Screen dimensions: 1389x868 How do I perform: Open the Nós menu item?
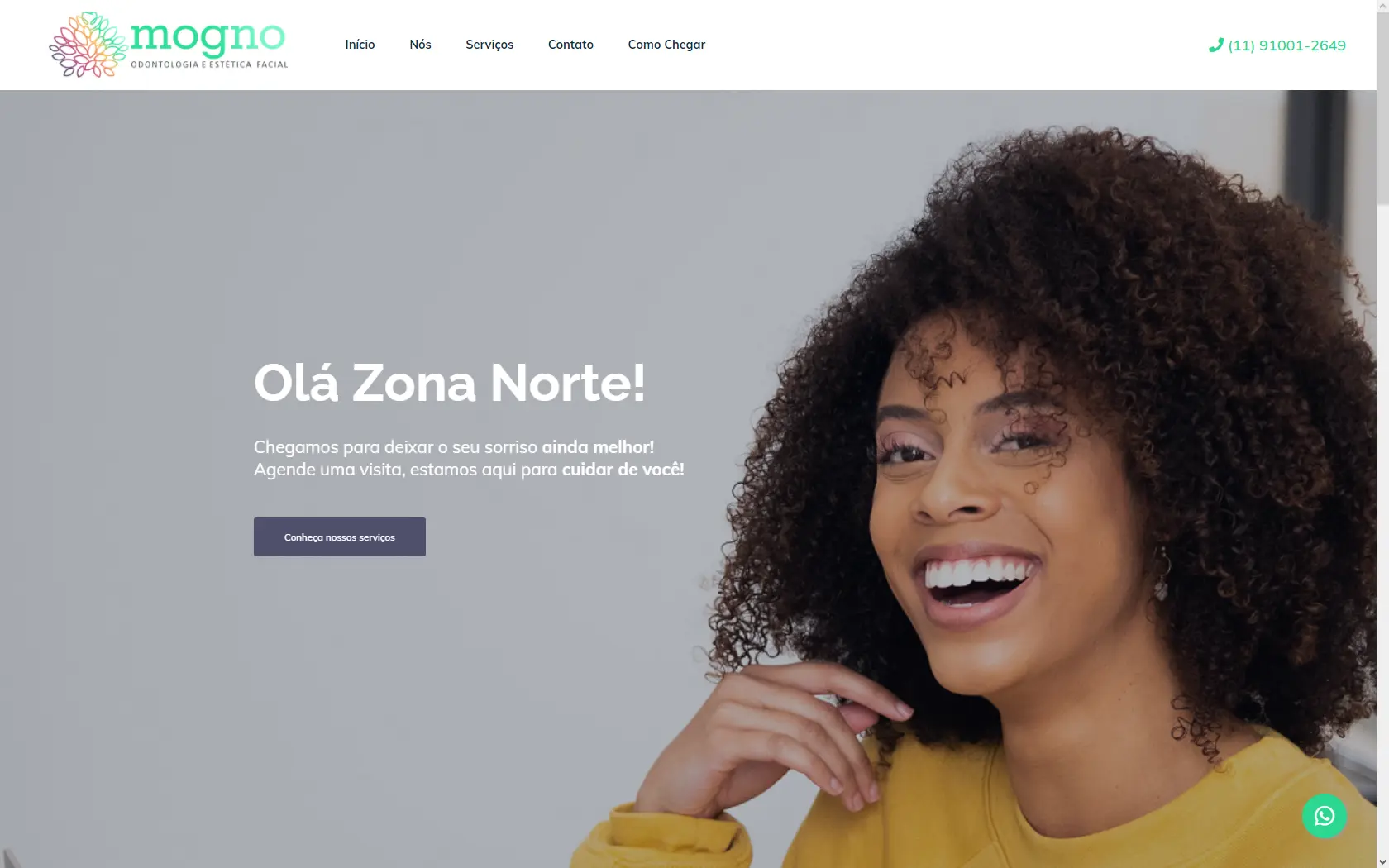[420, 45]
